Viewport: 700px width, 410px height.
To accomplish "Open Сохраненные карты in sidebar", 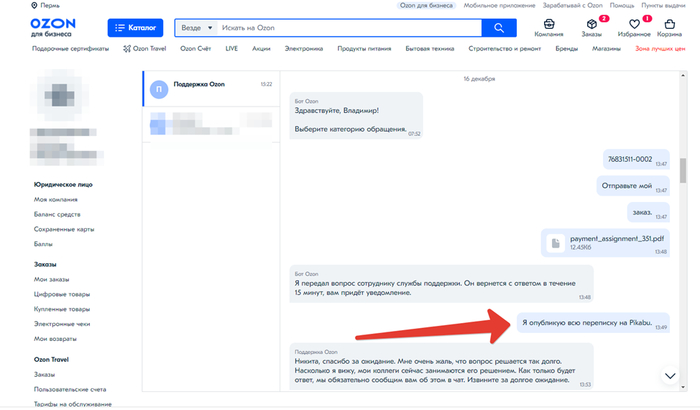I will tap(64, 229).
